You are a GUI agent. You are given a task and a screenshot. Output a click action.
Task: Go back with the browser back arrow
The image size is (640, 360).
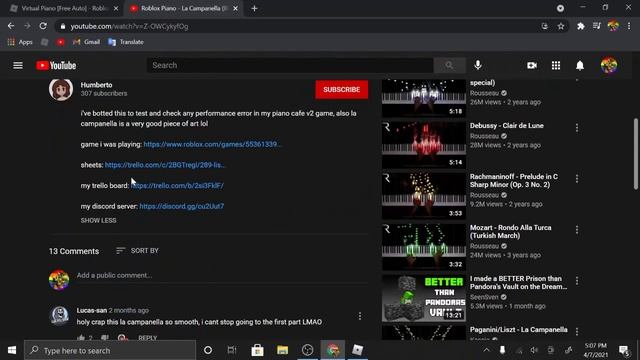[x=11, y=26]
